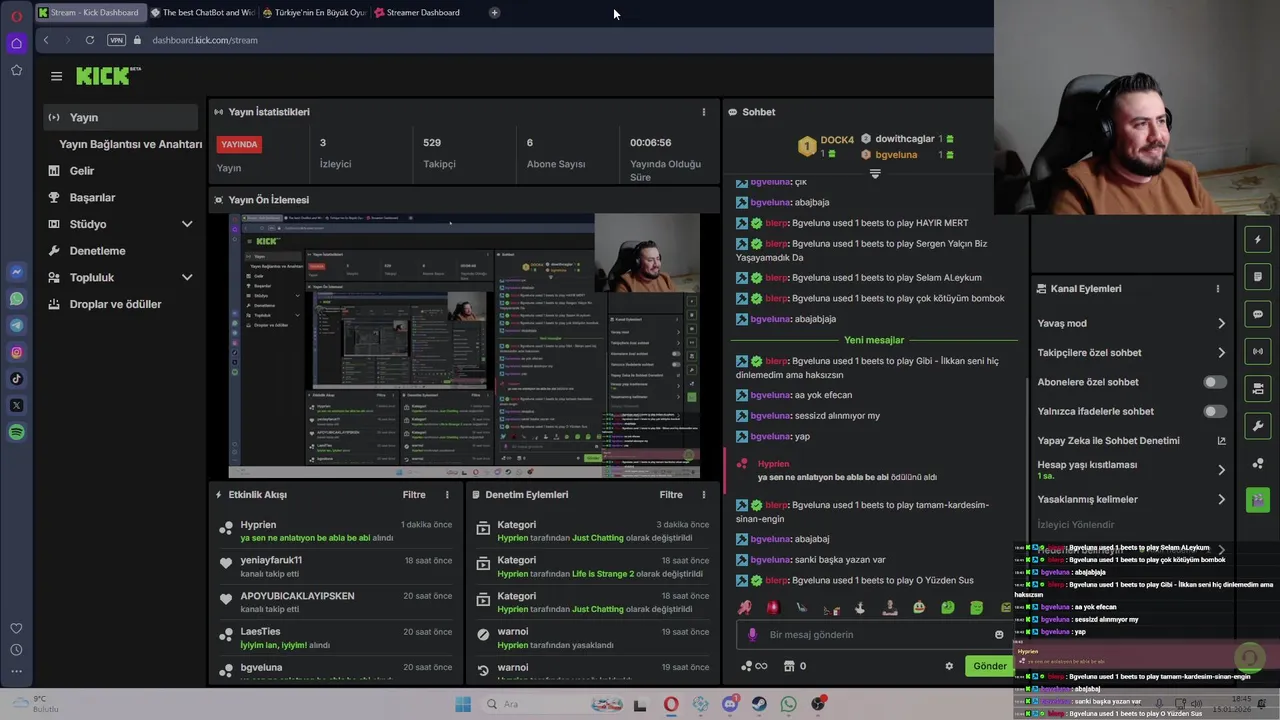Click the shop icon below chat input
Viewport: 1280px width, 720px height.
(x=789, y=666)
